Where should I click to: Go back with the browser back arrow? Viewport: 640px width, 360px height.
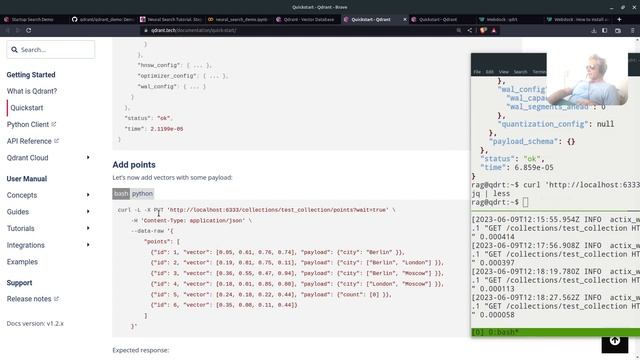[x=7, y=30]
